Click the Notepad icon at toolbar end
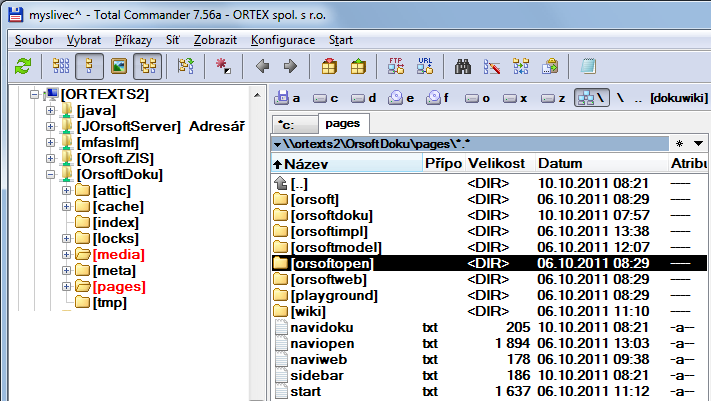 (x=589, y=67)
